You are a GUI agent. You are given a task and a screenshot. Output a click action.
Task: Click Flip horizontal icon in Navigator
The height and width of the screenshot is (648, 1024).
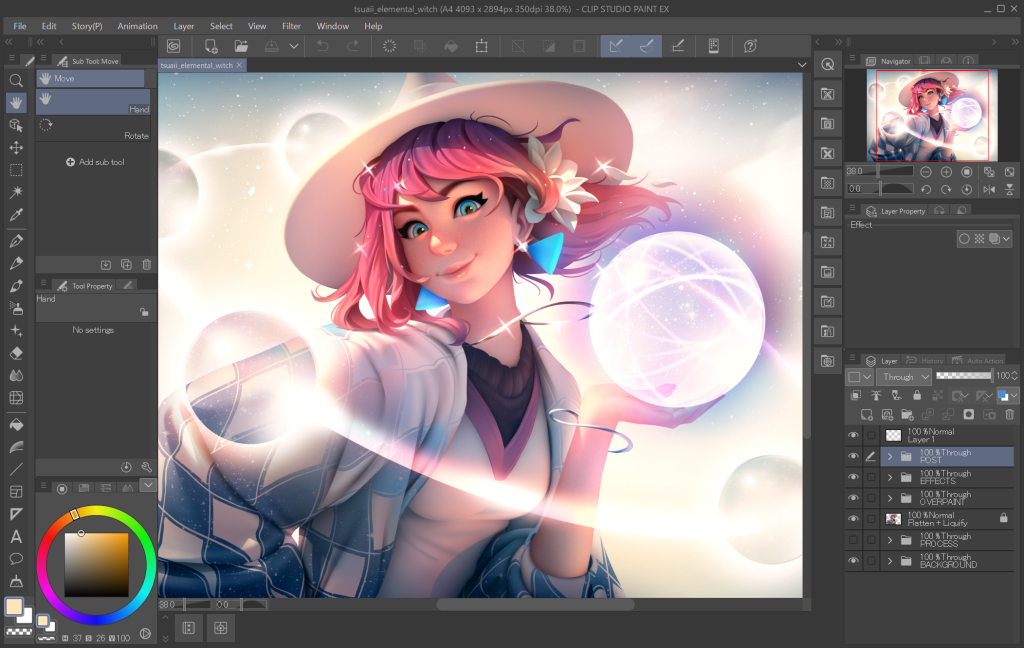(x=989, y=189)
